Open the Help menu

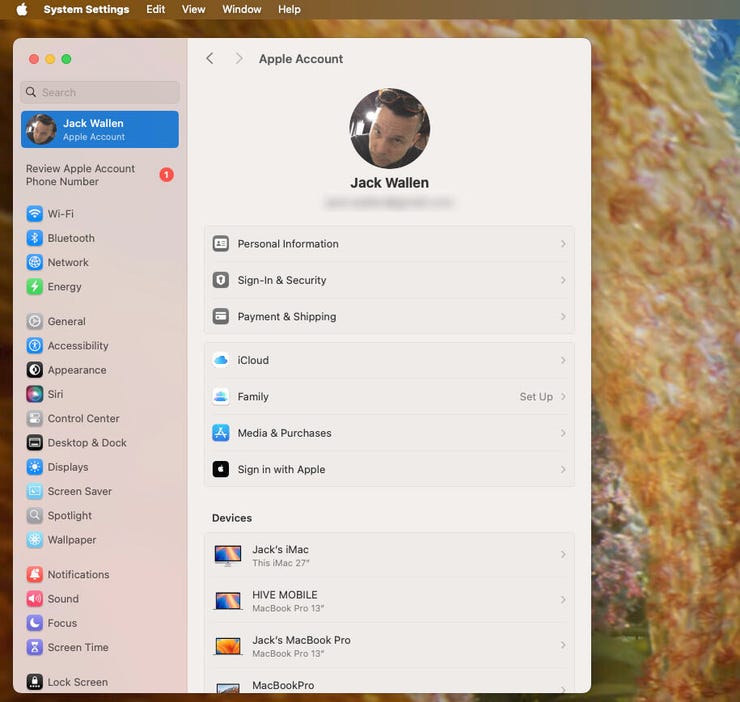click(289, 9)
